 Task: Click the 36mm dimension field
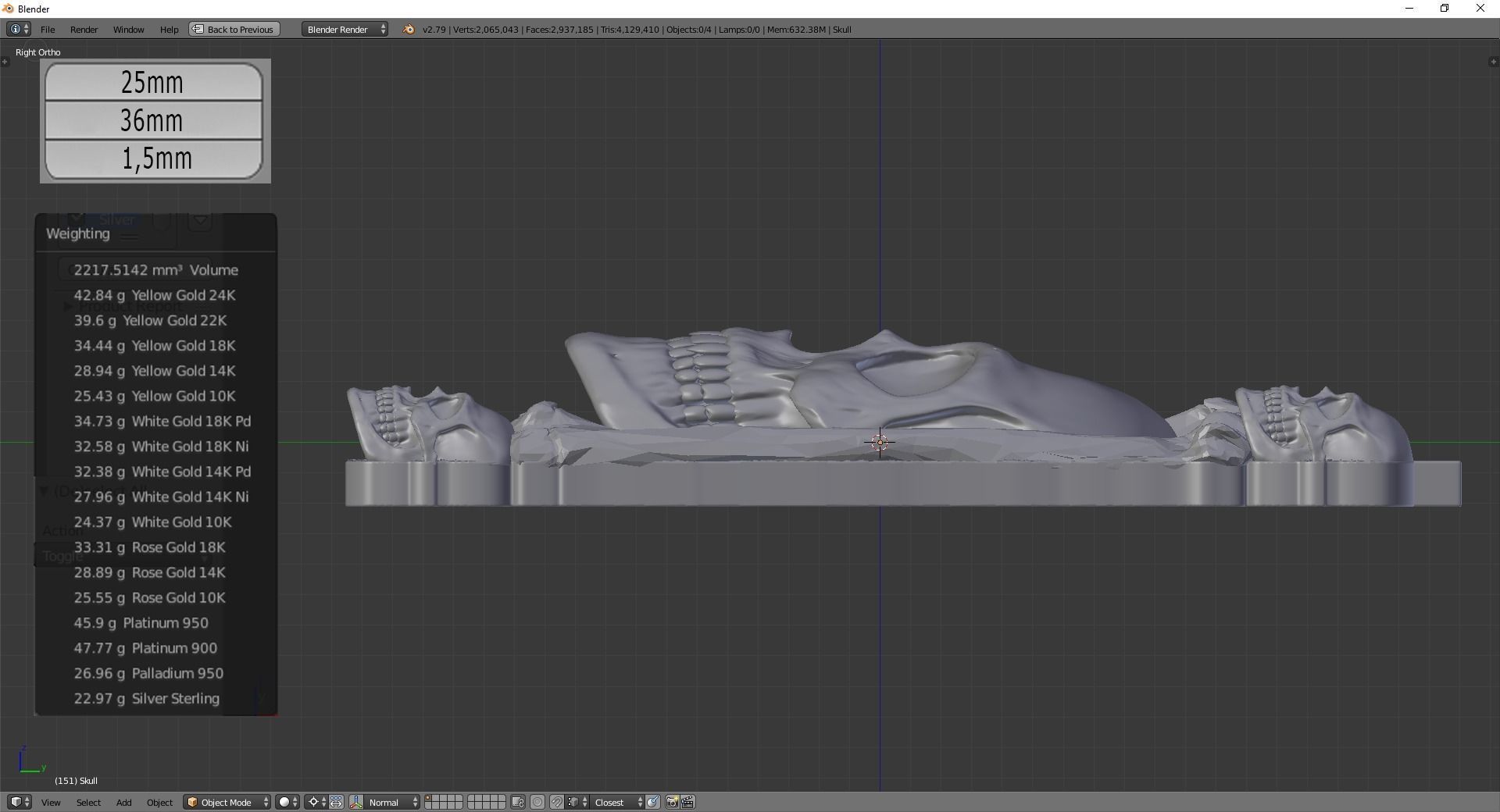153,120
